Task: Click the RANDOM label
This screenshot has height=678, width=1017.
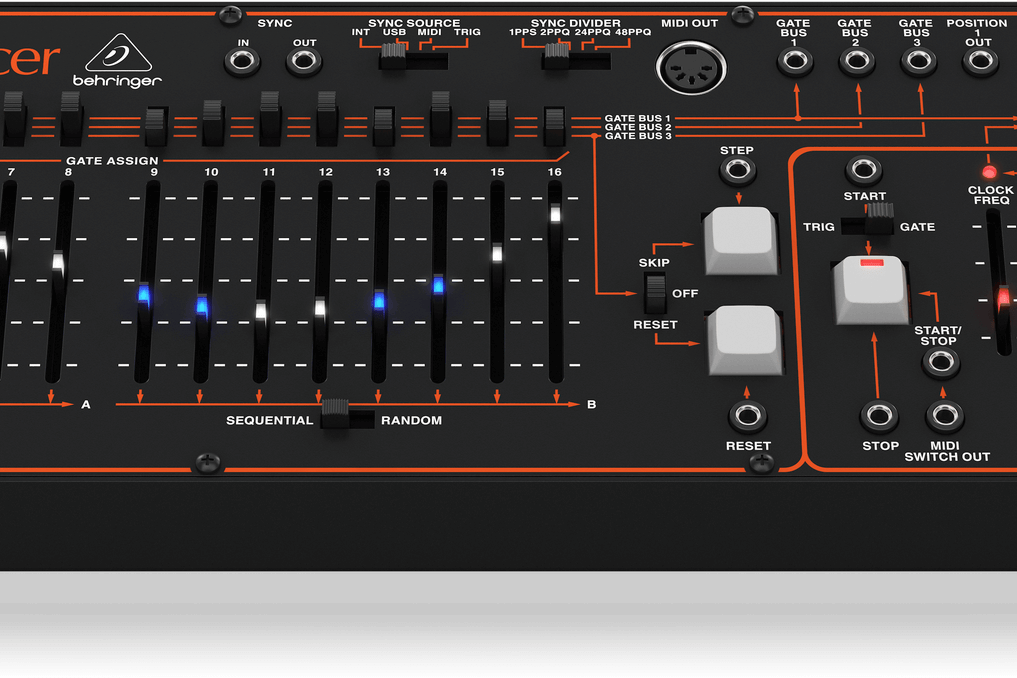Action: [411, 420]
